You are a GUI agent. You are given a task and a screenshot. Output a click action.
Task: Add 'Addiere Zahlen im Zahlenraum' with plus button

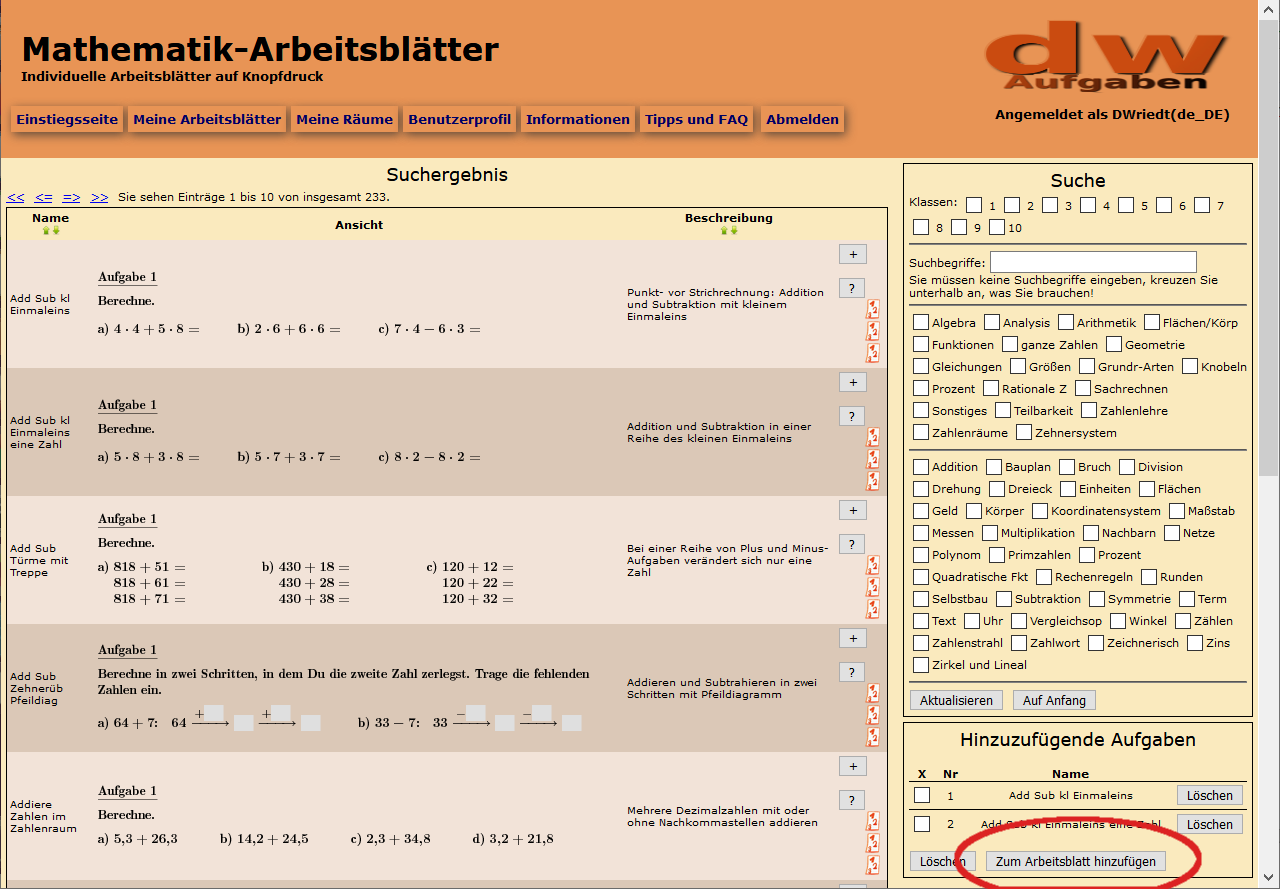click(852, 766)
